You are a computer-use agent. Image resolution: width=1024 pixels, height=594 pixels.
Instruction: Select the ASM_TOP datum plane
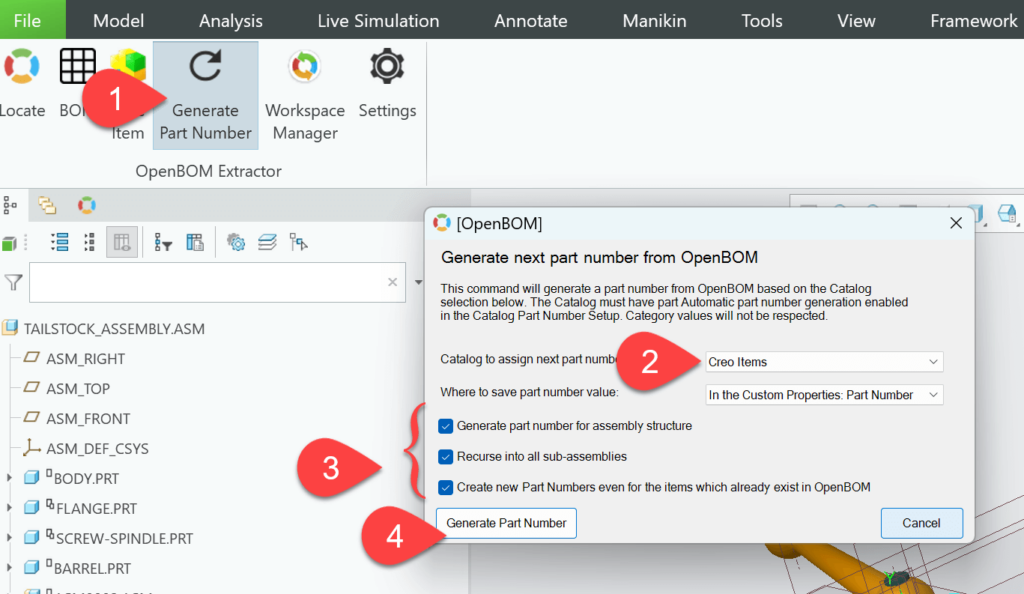[x=78, y=388]
